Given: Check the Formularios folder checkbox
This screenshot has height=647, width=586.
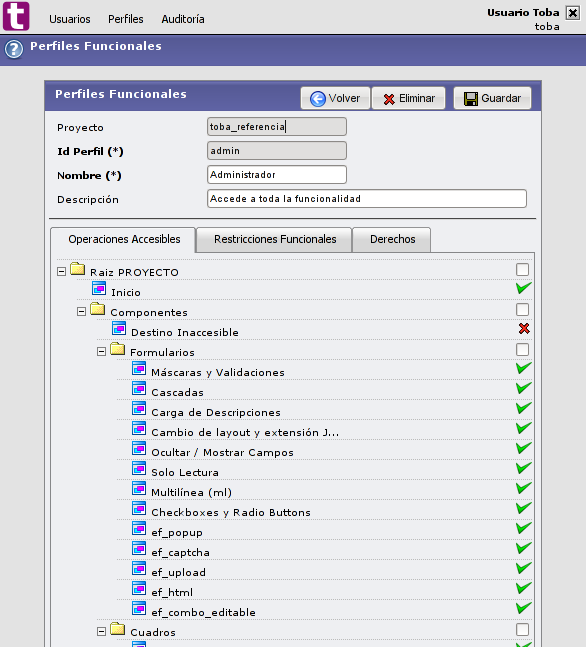Looking at the screenshot, I should click(522, 349).
